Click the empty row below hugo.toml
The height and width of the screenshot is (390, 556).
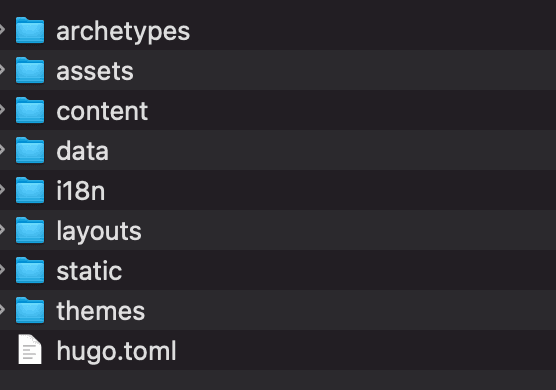[x=278, y=380]
